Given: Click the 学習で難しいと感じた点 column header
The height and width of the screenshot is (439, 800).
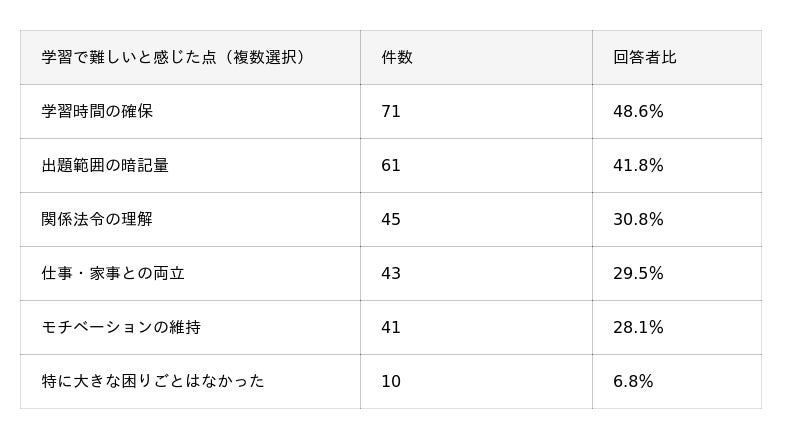Looking at the screenshot, I should (190, 57).
